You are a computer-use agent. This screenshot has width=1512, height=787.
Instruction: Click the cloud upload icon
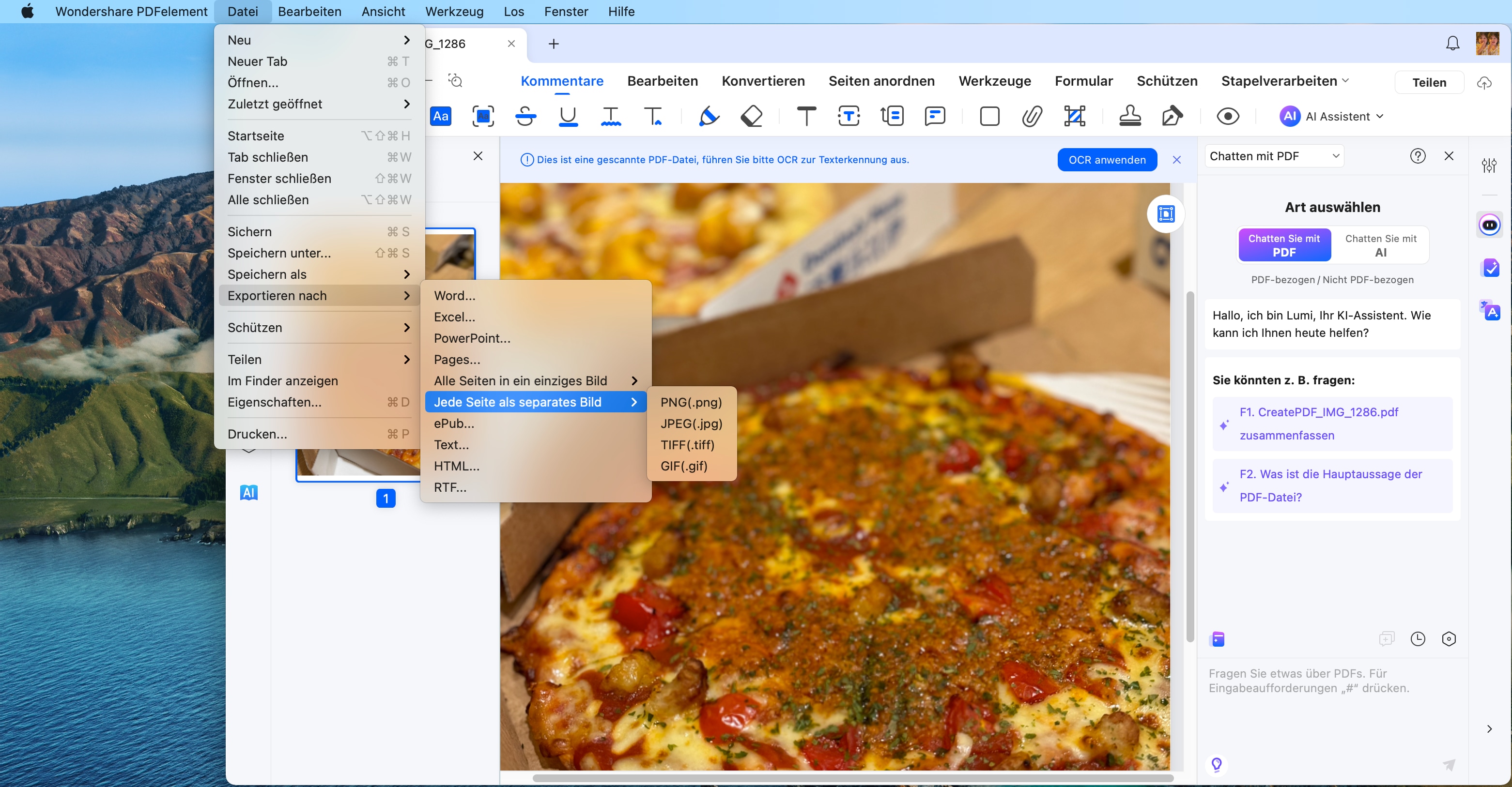pyautogui.click(x=1484, y=83)
